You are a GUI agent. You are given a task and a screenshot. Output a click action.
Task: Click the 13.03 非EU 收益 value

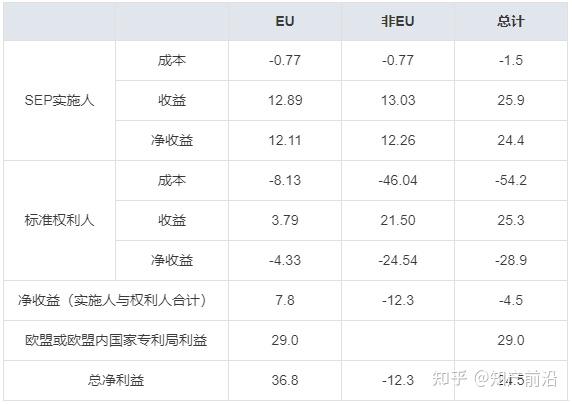coord(398,100)
